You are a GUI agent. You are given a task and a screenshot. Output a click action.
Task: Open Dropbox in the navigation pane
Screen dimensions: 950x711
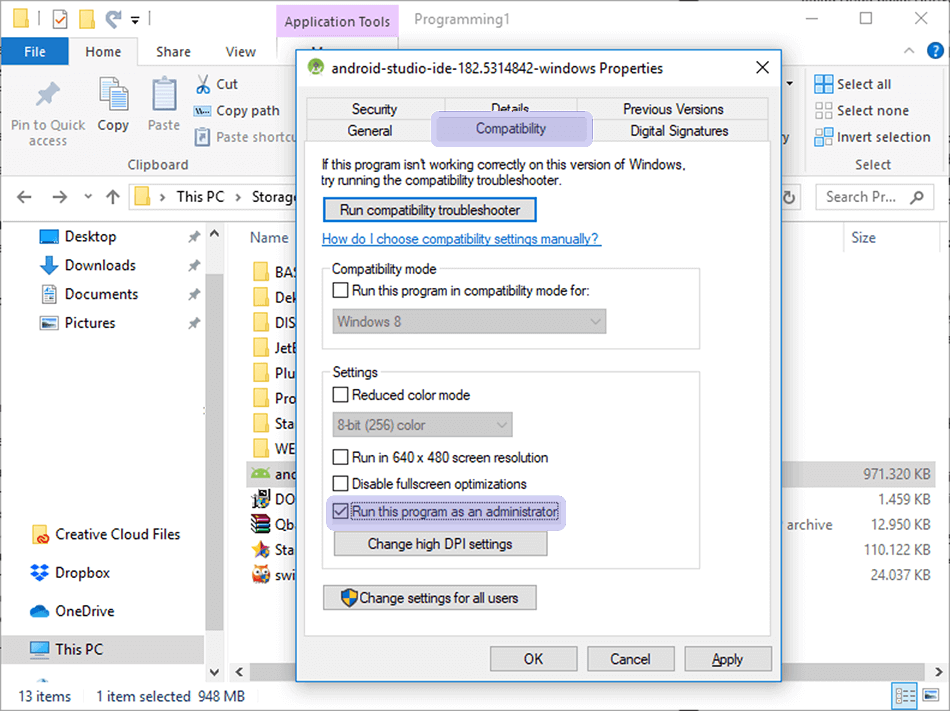tap(81, 573)
